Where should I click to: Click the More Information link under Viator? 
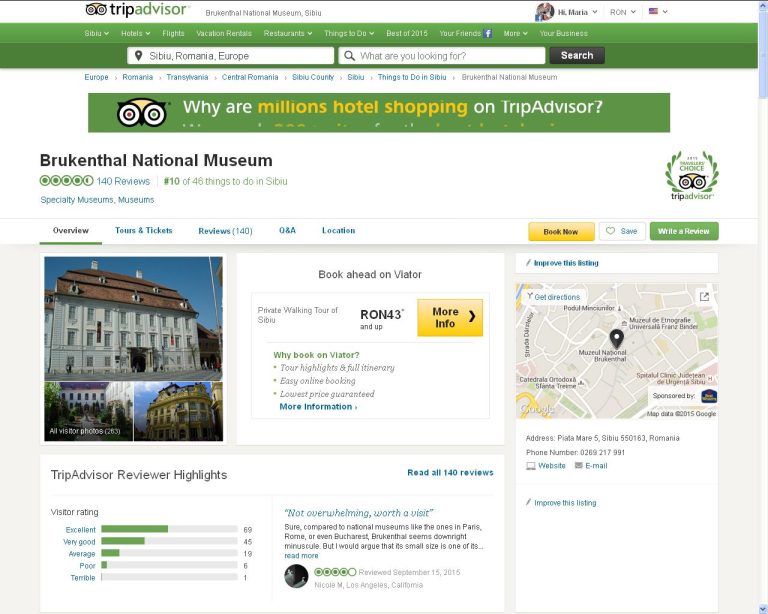(x=318, y=406)
